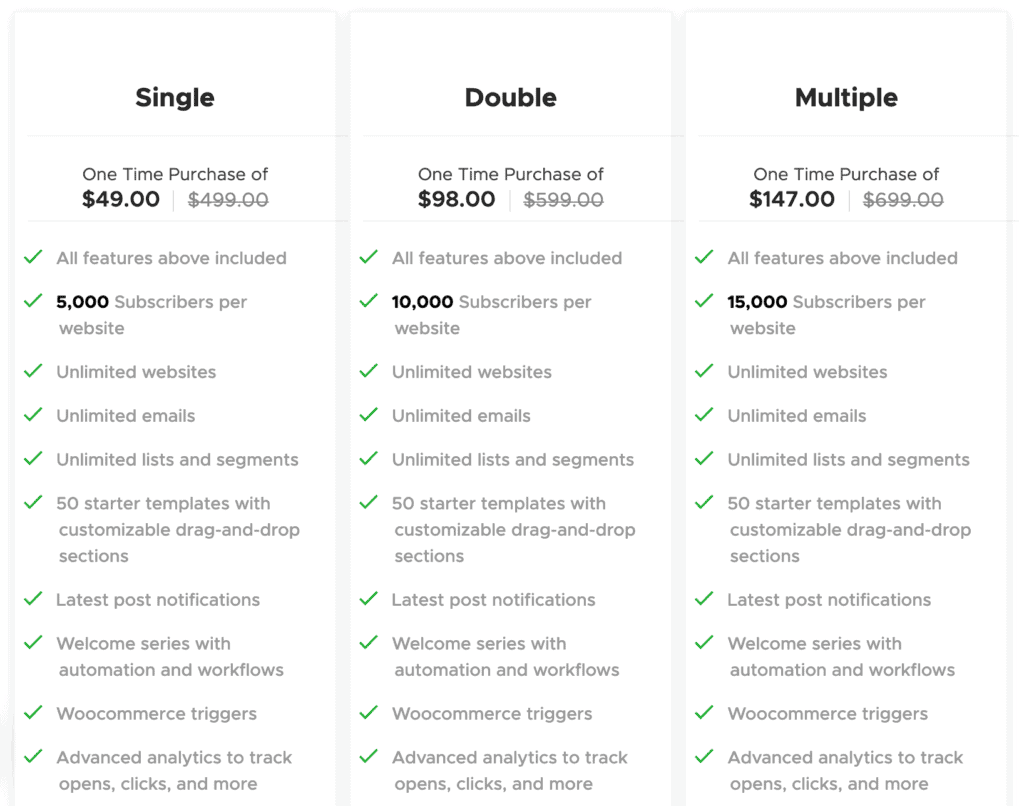Click the struck-through $699.00 original price
Viewport: 1024px width, 806px height.
click(903, 200)
